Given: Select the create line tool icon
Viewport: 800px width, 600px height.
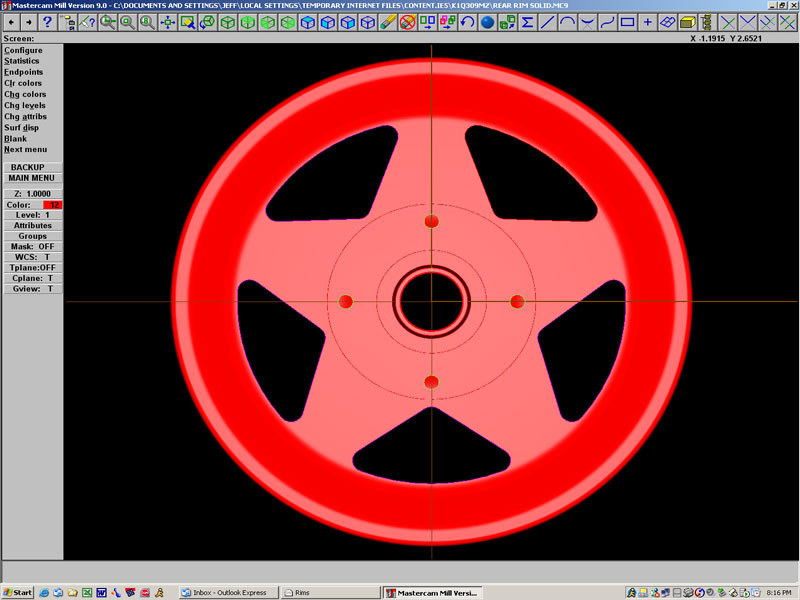Looking at the screenshot, I should pos(547,22).
